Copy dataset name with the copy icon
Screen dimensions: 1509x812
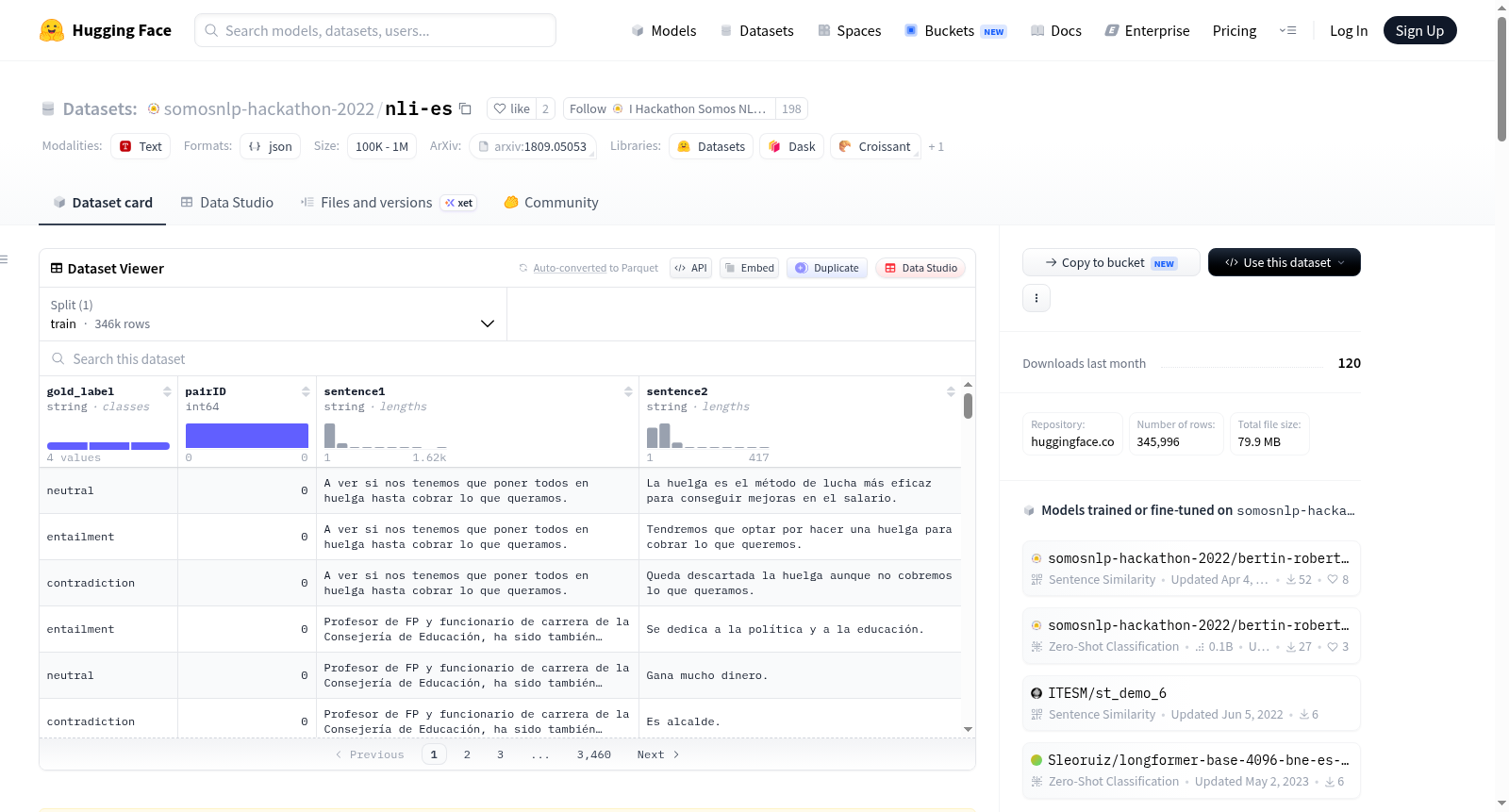click(465, 108)
